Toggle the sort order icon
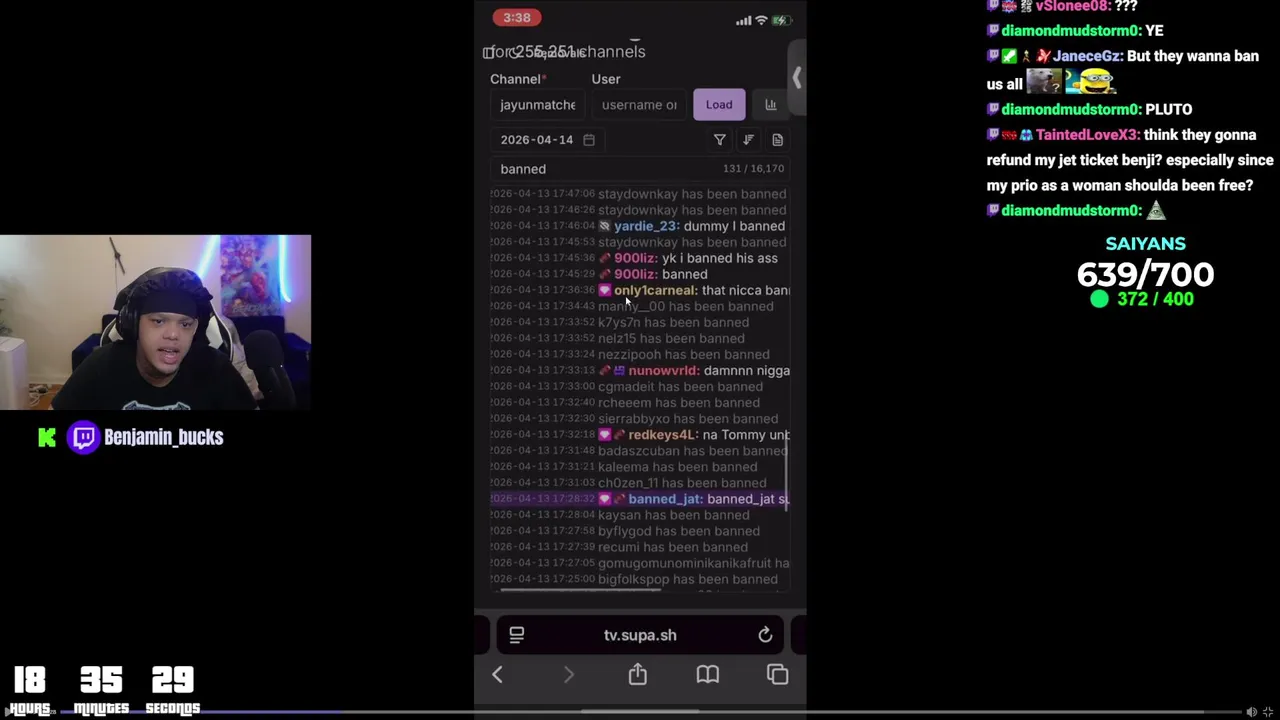The width and height of the screenshot is (1280, 720). 748,140
